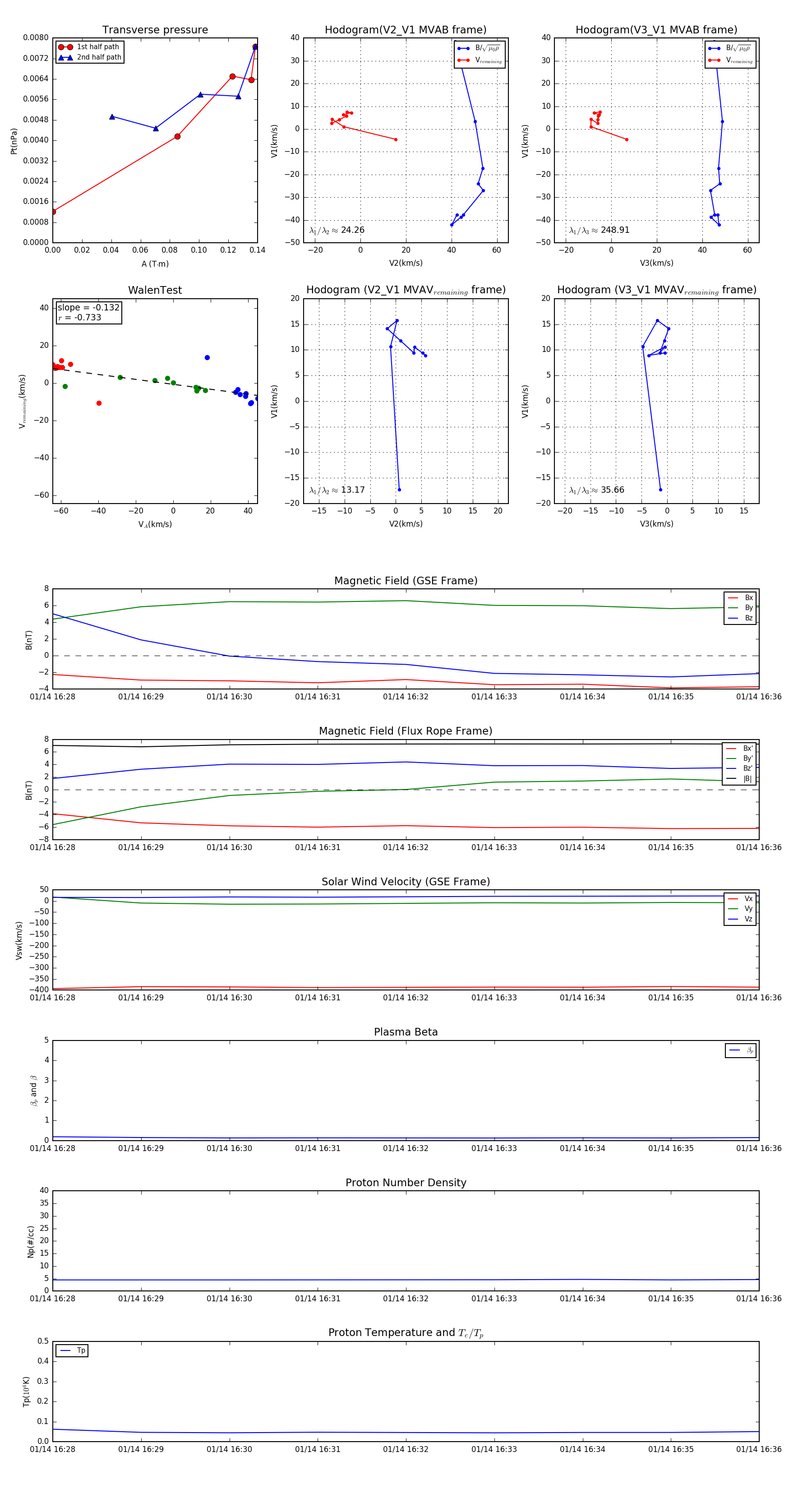This screenshot has height=1489, width=812.
Task: Click the 'βp and β' y-axis label
Action: coord(33,1091)
